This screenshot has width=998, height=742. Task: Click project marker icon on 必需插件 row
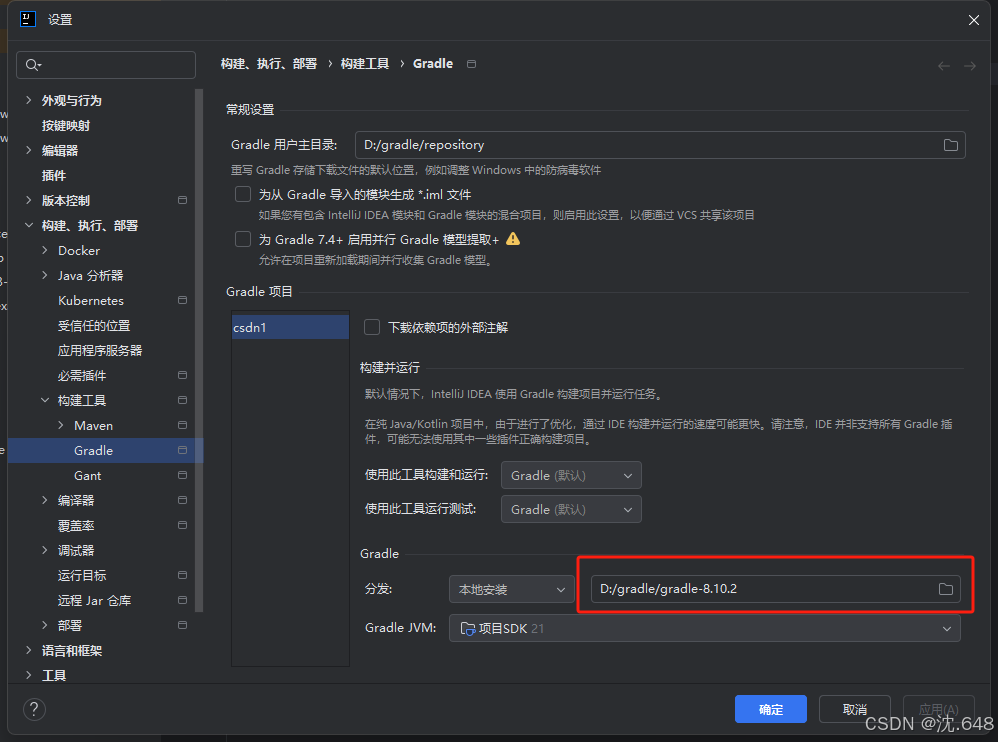[182, 375]
